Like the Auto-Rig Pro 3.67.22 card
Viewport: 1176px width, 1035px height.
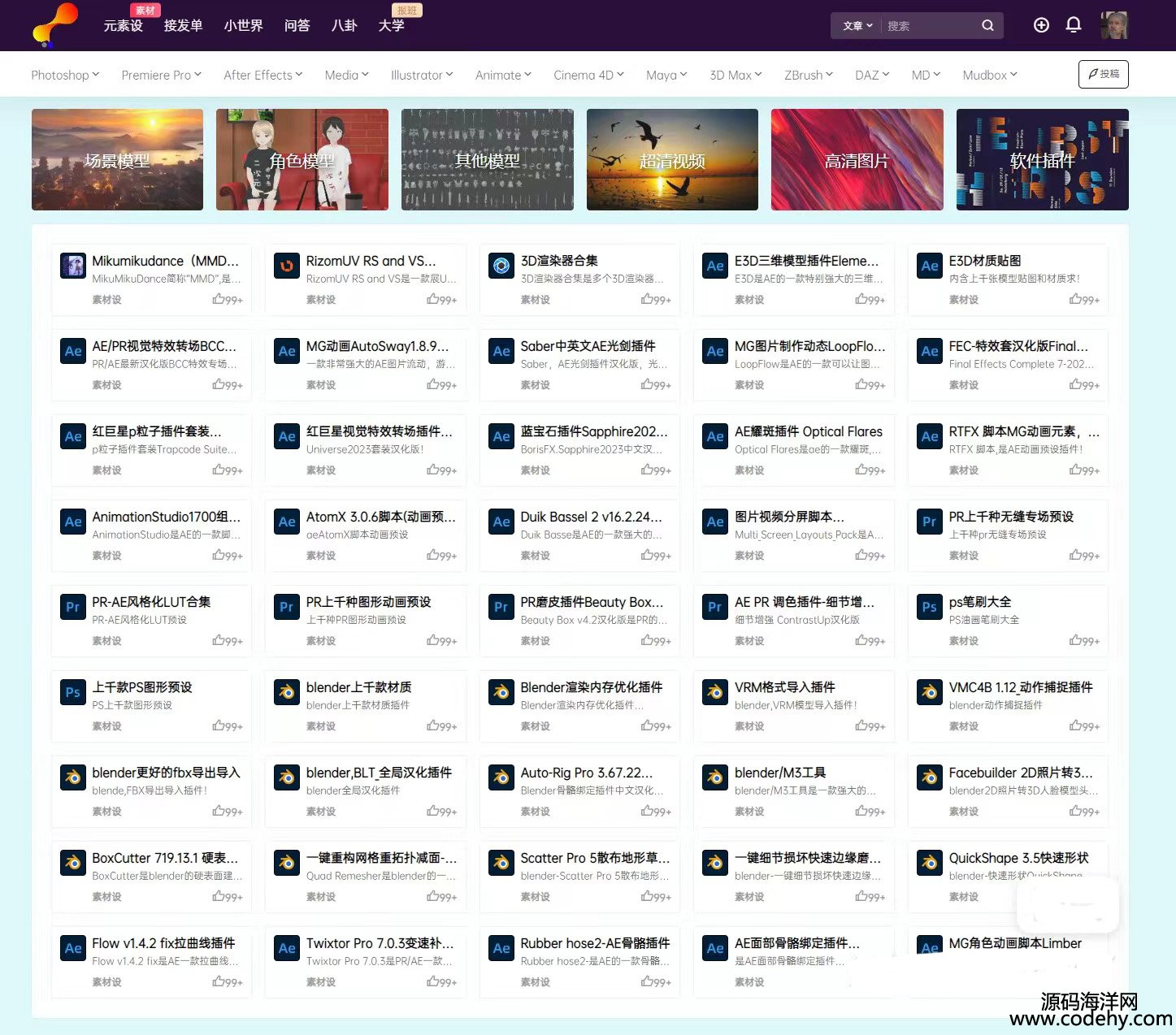click(656, 812)
